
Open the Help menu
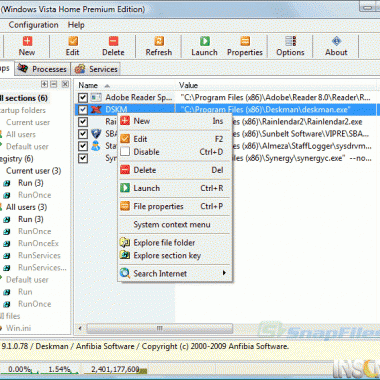tap(76, 25)
